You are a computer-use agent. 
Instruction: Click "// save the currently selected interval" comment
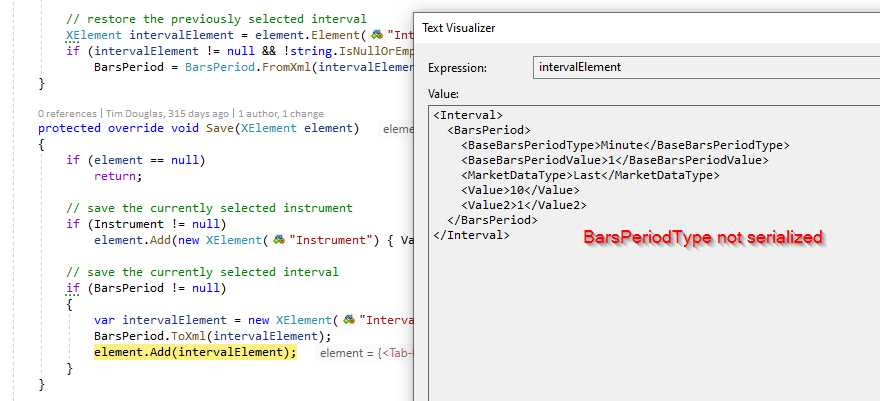tap(202, 272)
